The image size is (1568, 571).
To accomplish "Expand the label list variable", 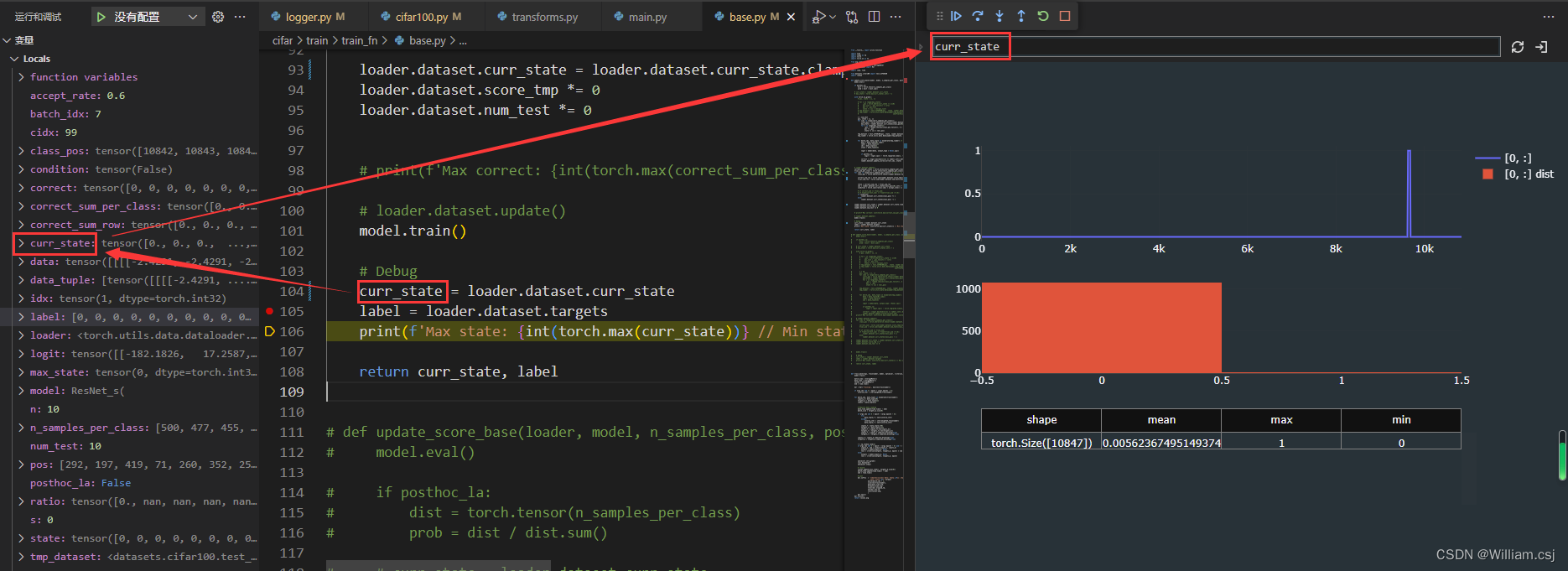I will click(21, 317).
